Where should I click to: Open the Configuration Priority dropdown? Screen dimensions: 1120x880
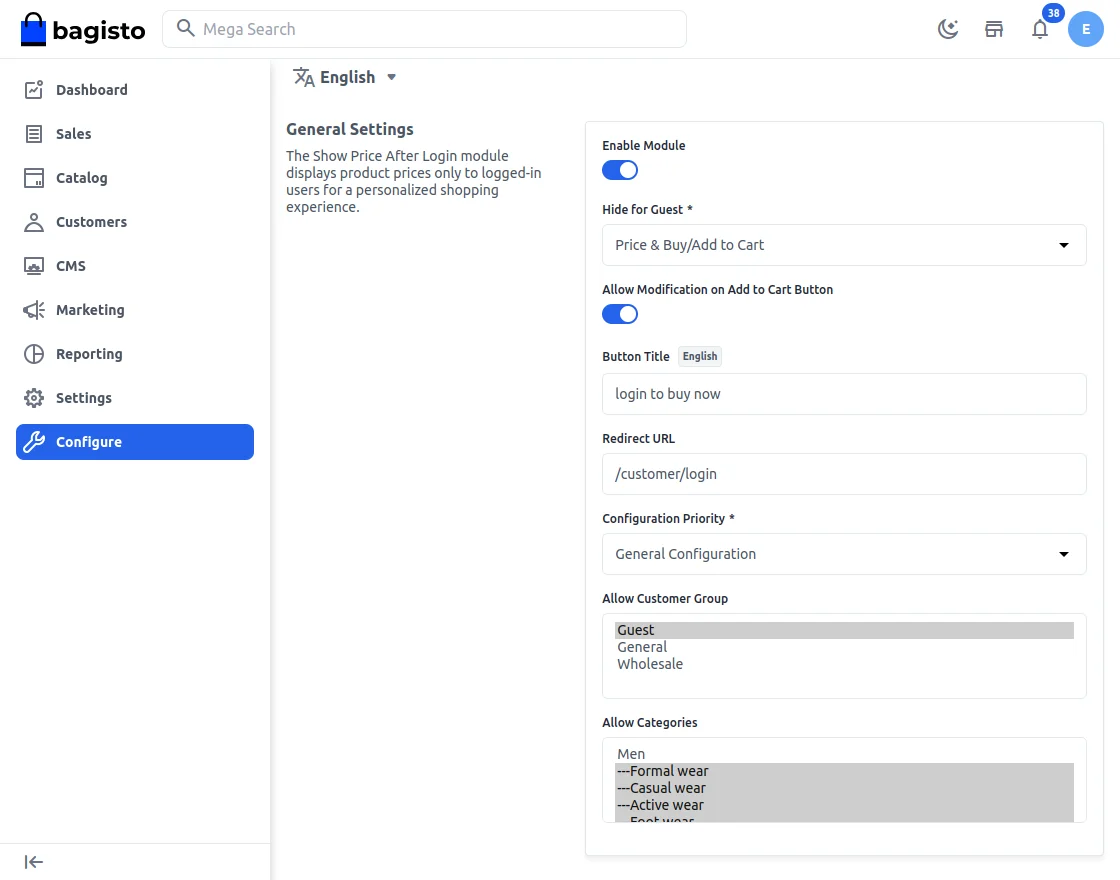pos(844,554)
